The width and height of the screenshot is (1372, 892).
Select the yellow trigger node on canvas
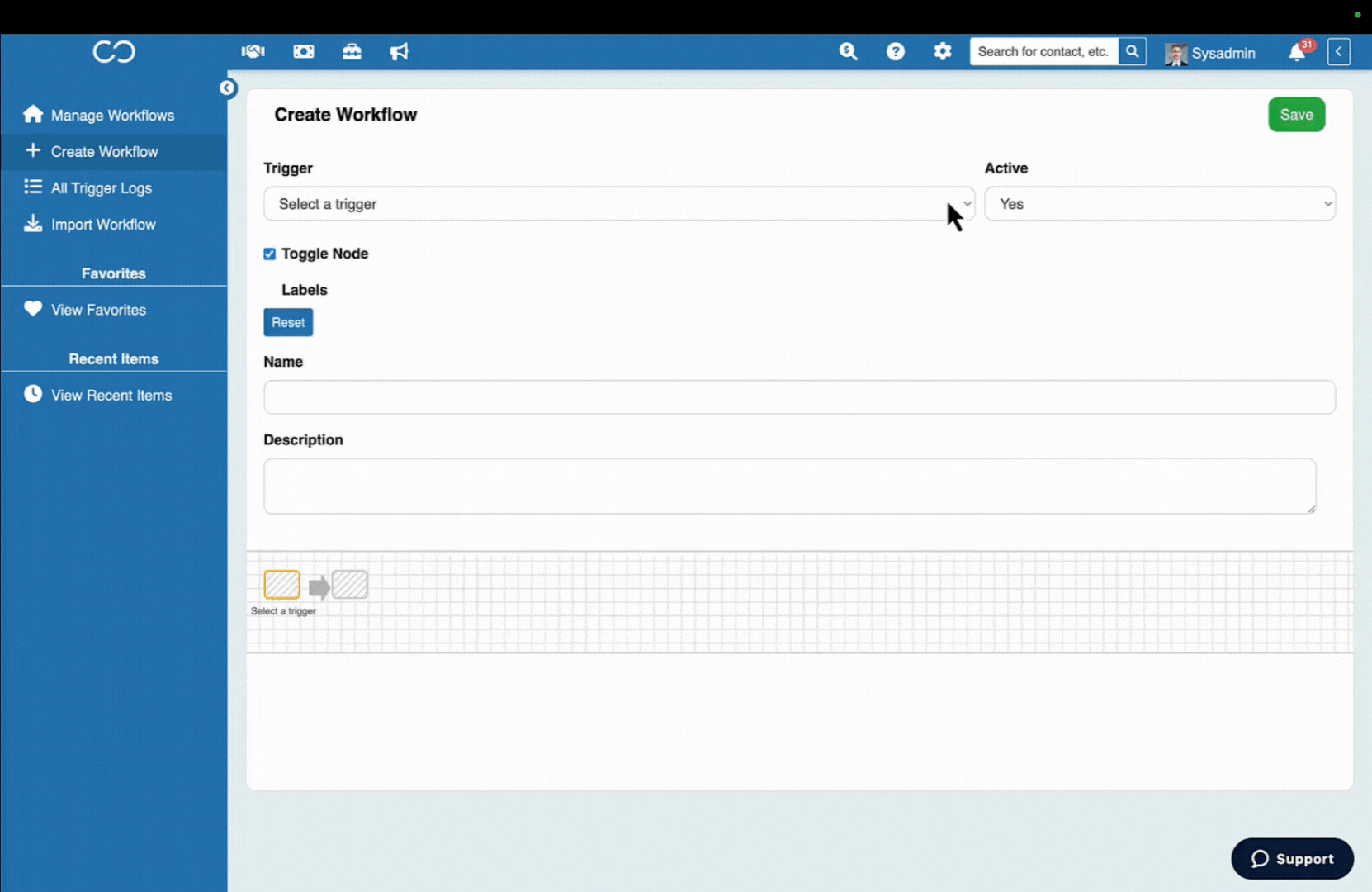coord(281,585)
